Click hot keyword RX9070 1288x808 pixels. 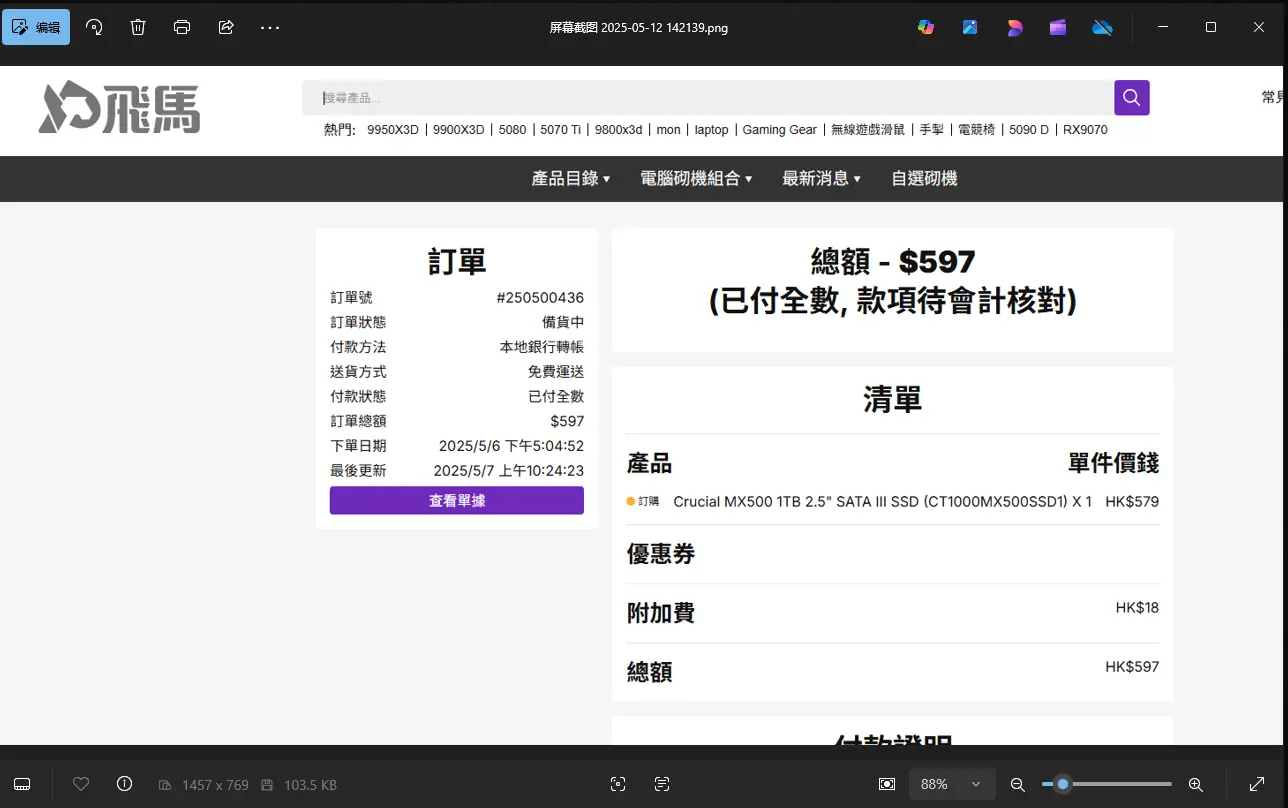pyautogui.click(x=1085, y=130)
